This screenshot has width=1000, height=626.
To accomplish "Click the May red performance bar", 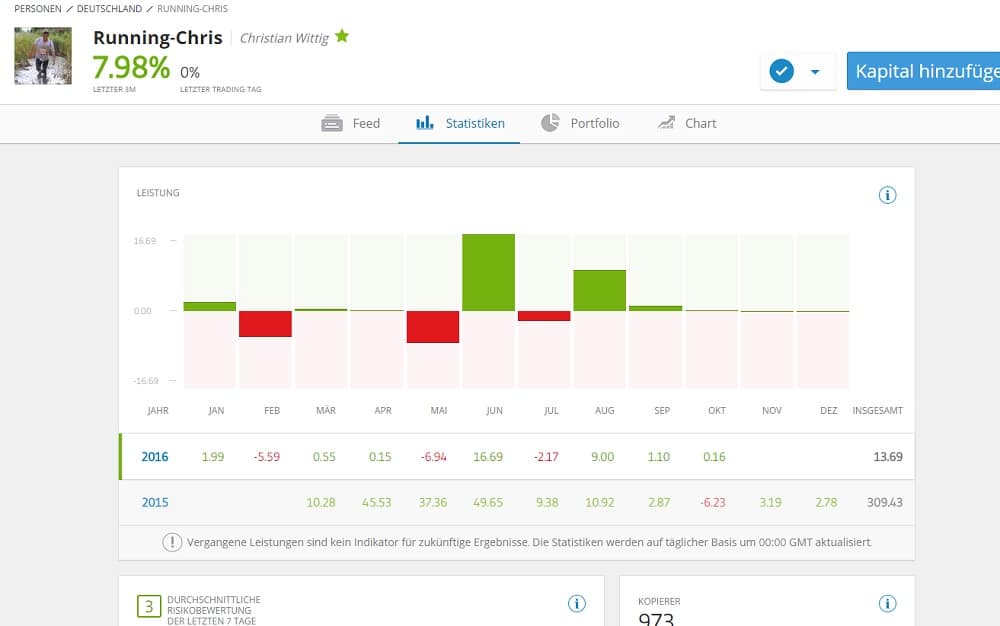I will point(432,327).
